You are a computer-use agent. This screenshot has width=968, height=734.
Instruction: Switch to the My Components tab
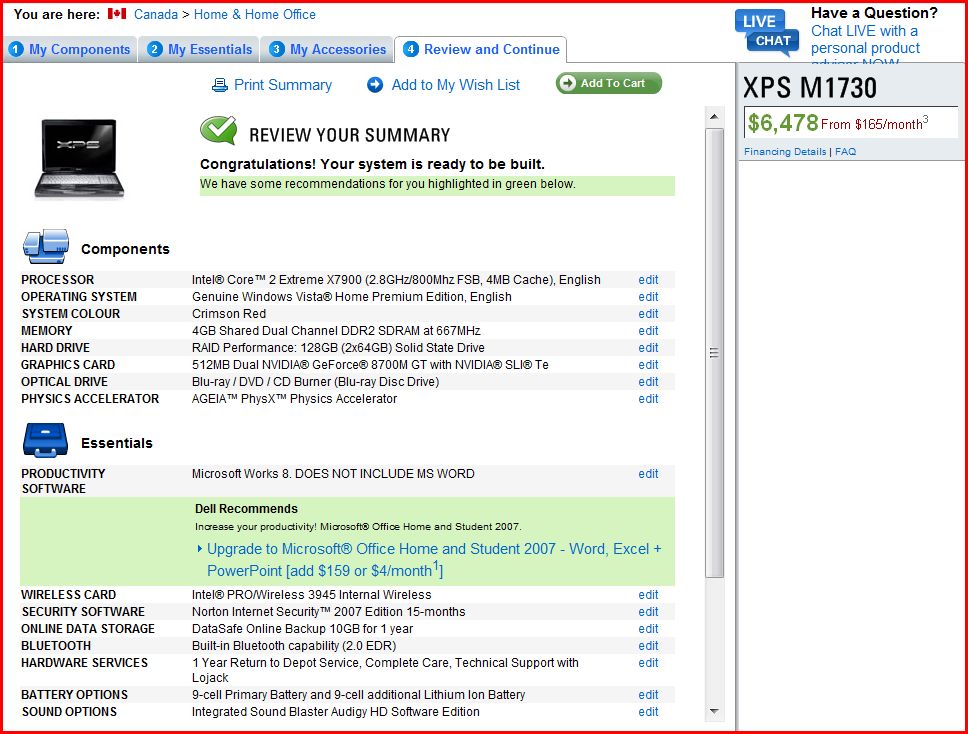pos(70,49)
